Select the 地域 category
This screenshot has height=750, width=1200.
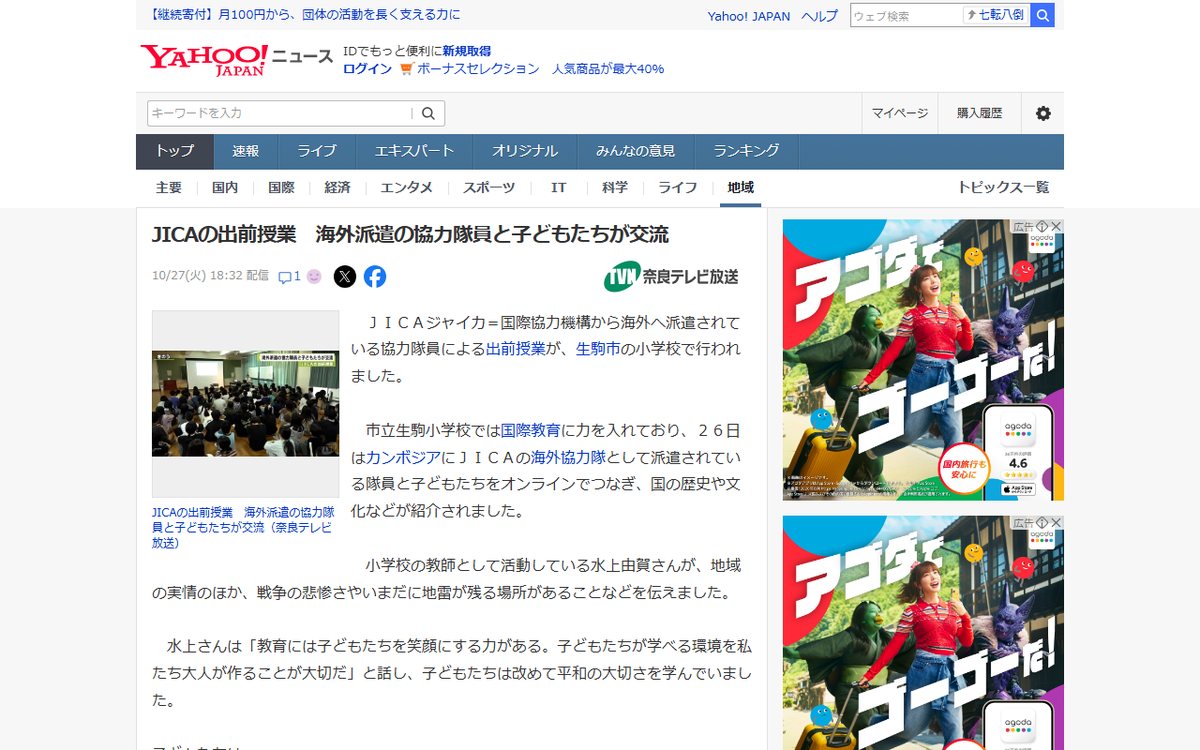741,188
